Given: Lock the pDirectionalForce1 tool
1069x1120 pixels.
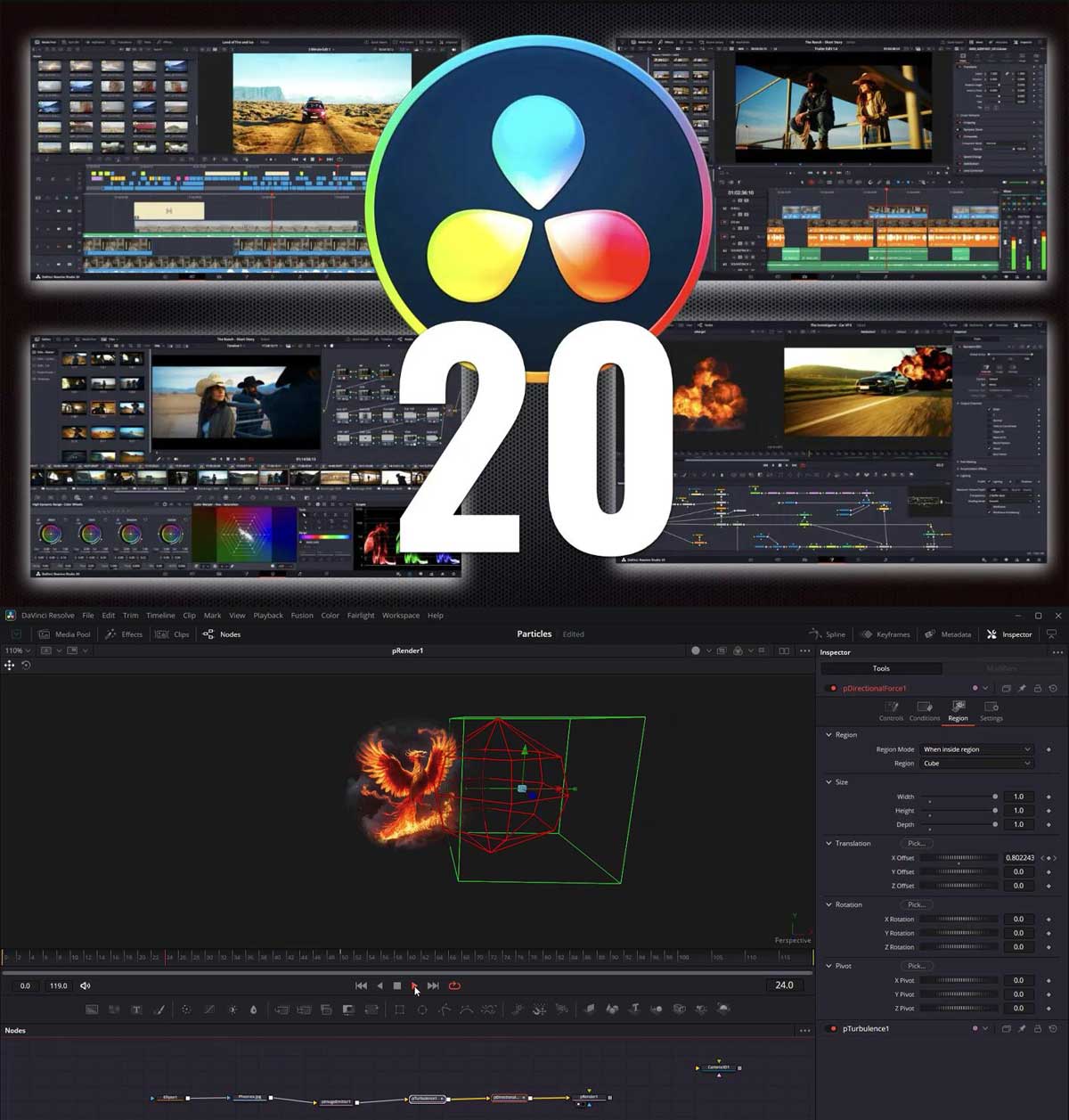Looking at the screenshot, I should coord(1038,689).
